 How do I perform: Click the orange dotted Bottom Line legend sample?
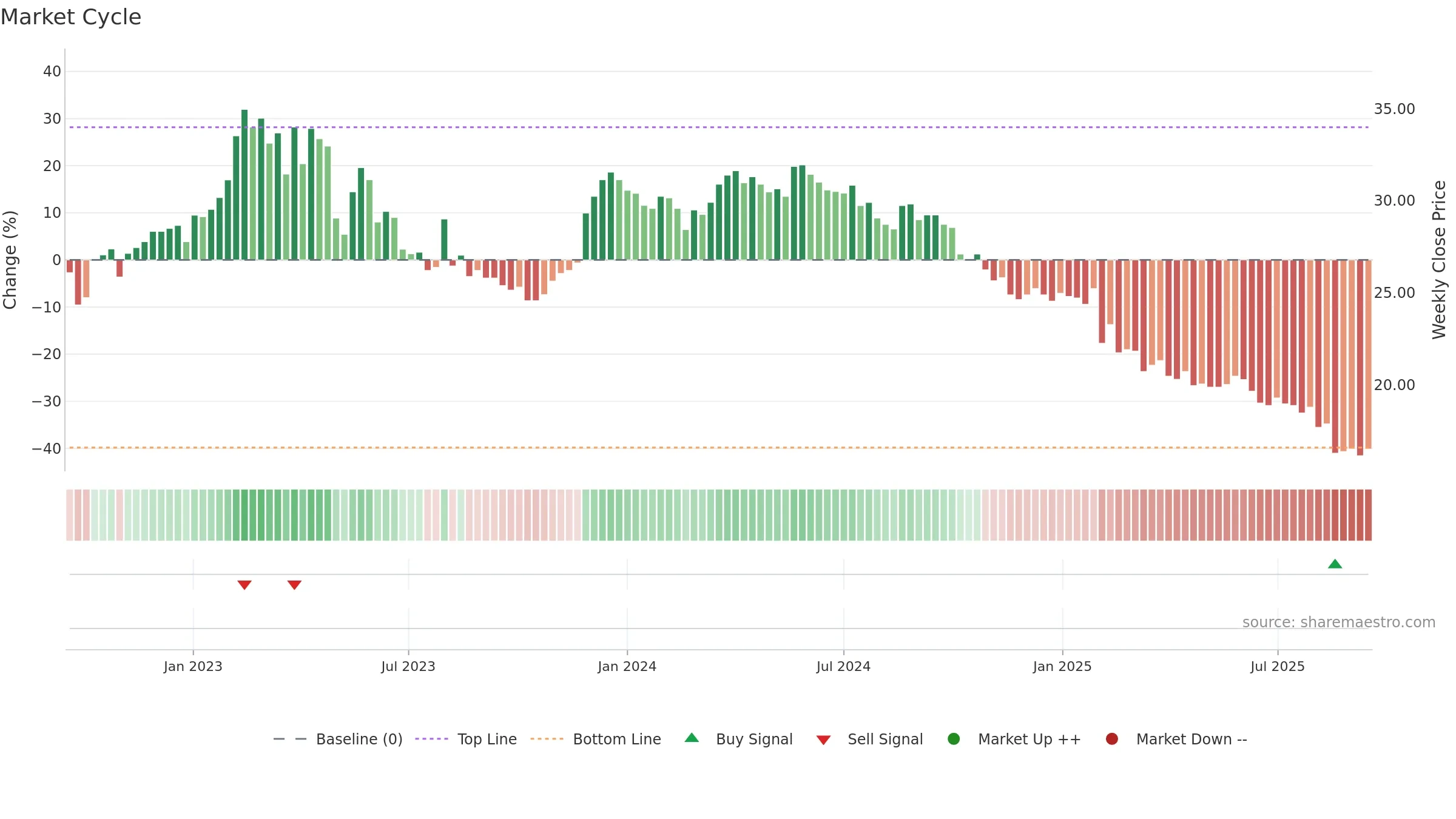point(547,739)
